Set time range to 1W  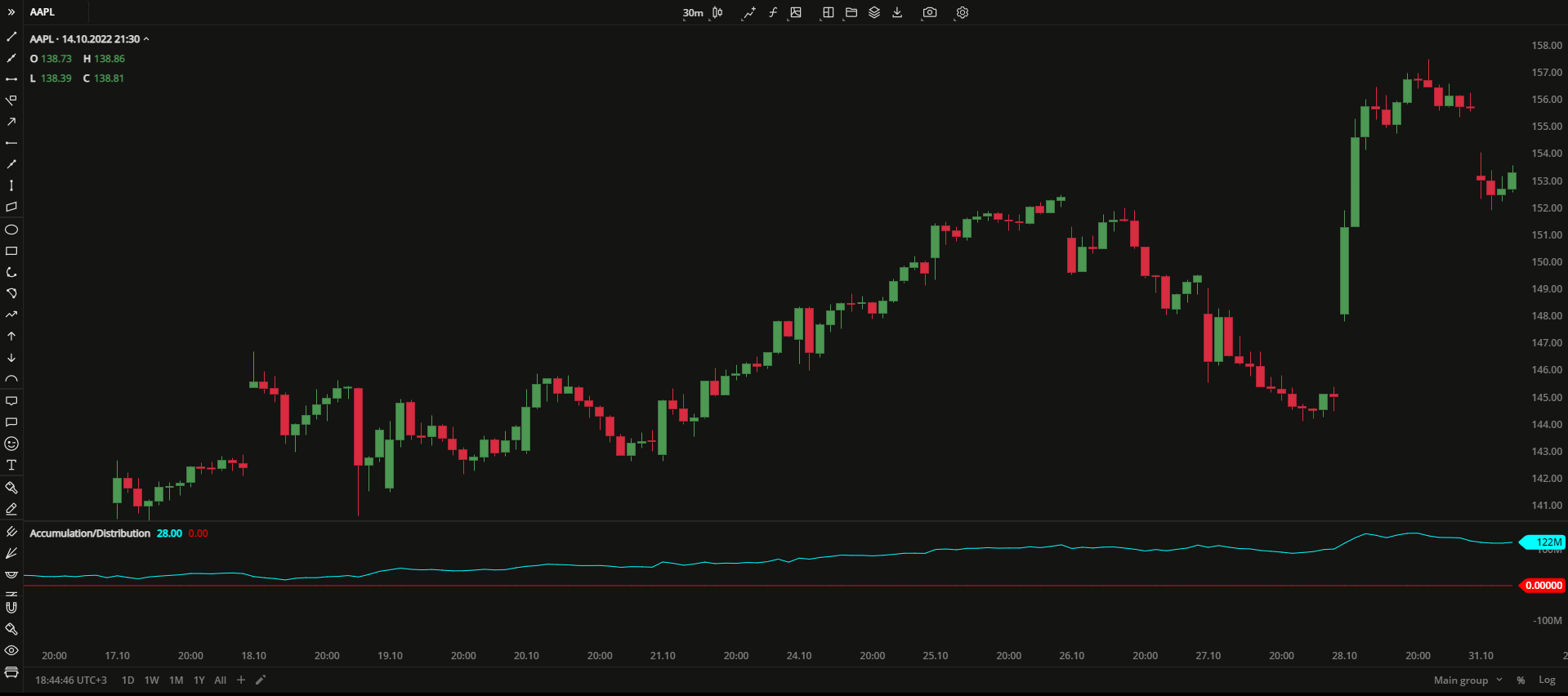pyautogui.click(x=152, y=680)
